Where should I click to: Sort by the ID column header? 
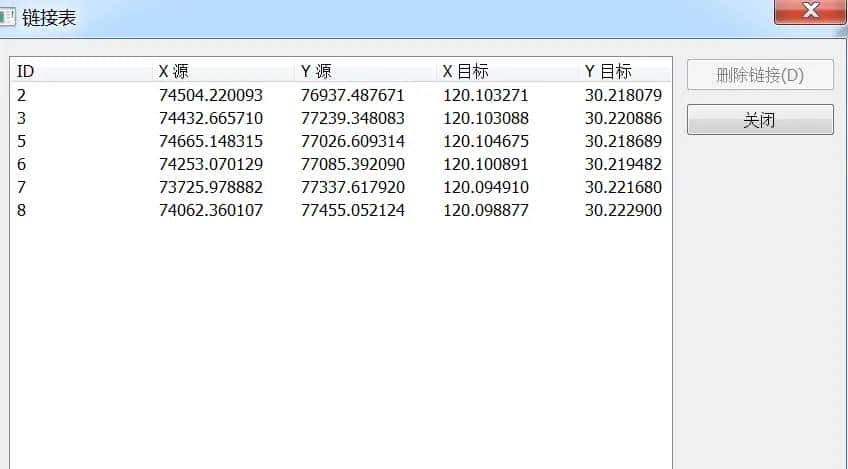point(81,71)
